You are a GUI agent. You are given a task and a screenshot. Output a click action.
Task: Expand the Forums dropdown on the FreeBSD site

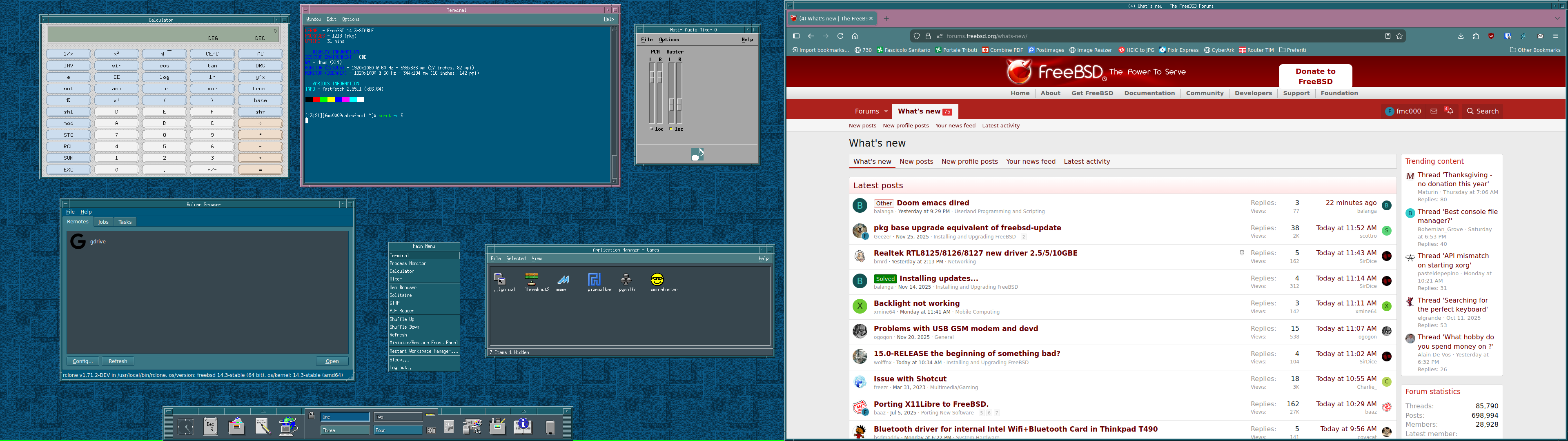tap(871, 111)
